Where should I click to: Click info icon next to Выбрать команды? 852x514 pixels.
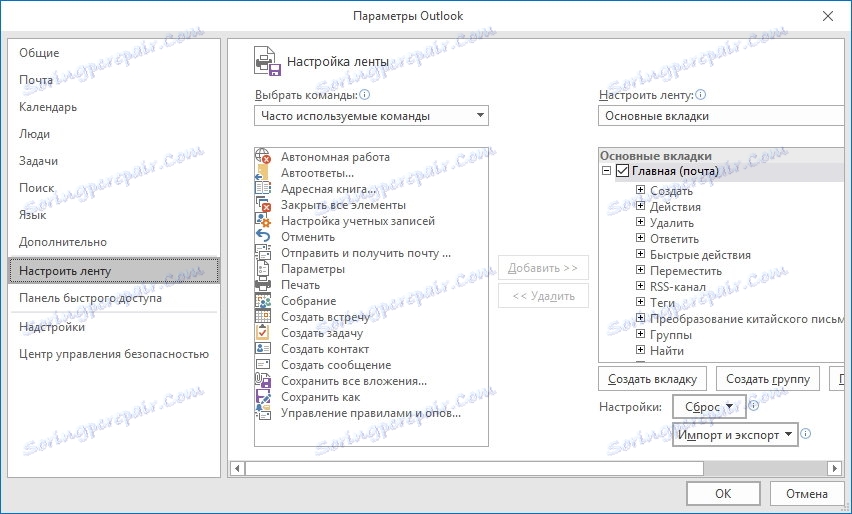(365, 95)
